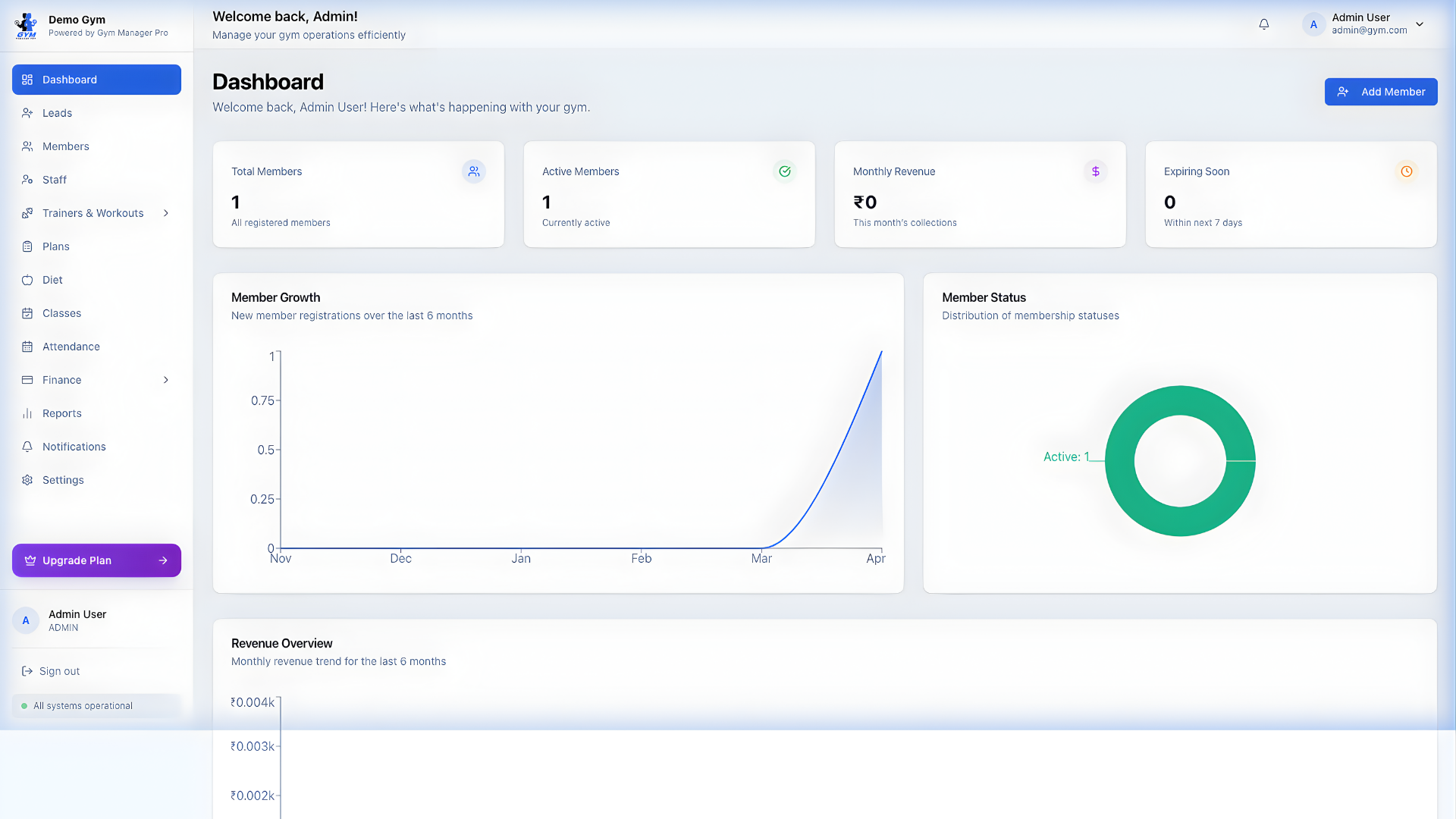Click the notification bell in top bar
The width and height of the screenshot is (1456, 819).
[x=1264, y=24]
